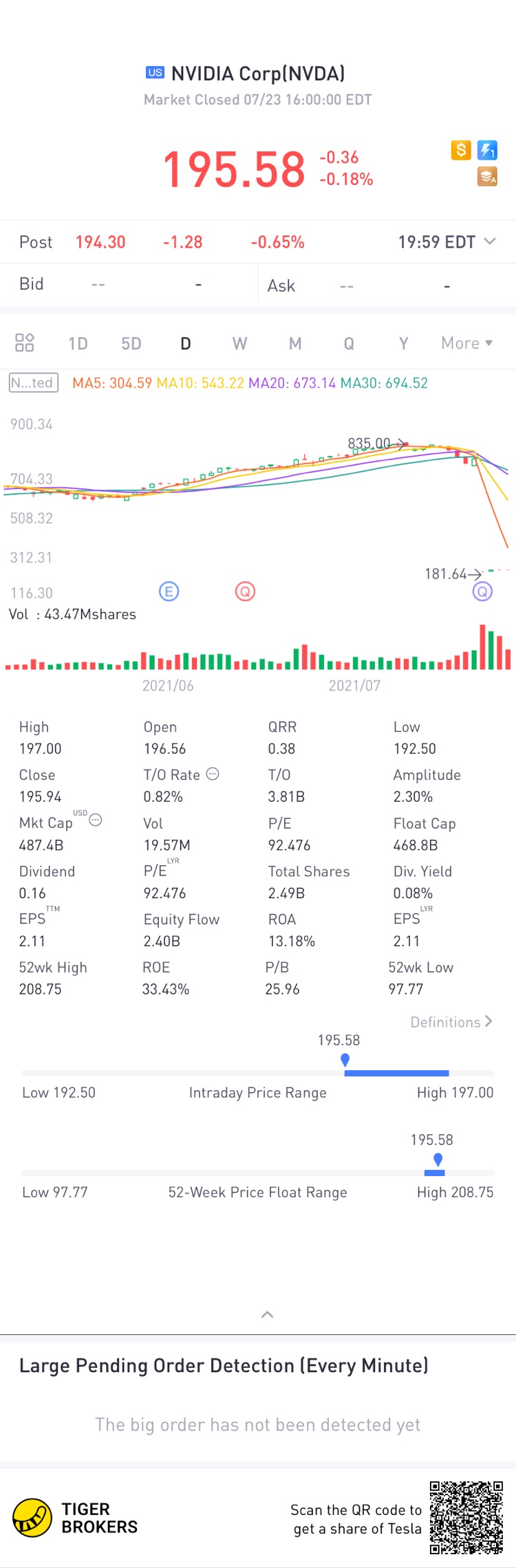Open the T/O Rate info icon
This screenshot has height=1568, width=516.
[x=213, y=774]
